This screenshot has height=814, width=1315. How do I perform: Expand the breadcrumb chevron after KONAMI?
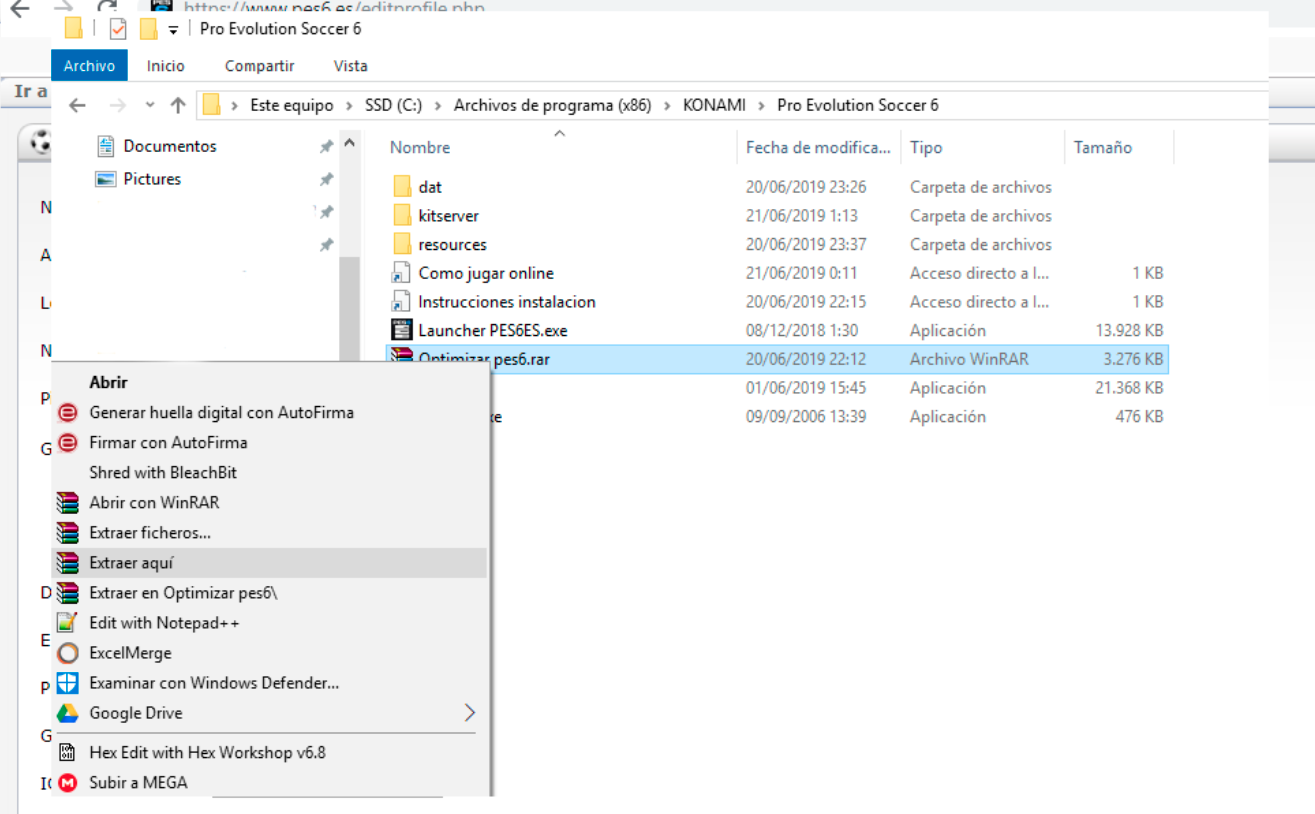coord(762,105)
